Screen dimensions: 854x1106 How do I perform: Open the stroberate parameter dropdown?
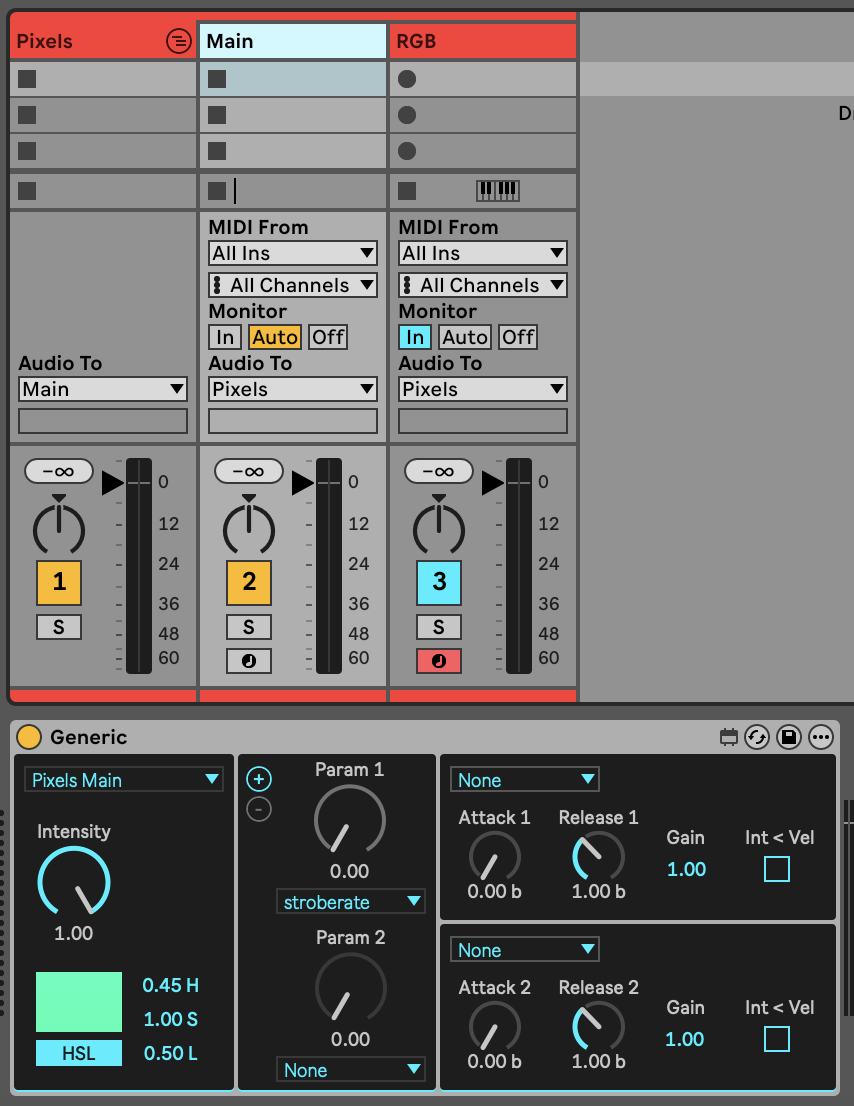tap(351, 902)
